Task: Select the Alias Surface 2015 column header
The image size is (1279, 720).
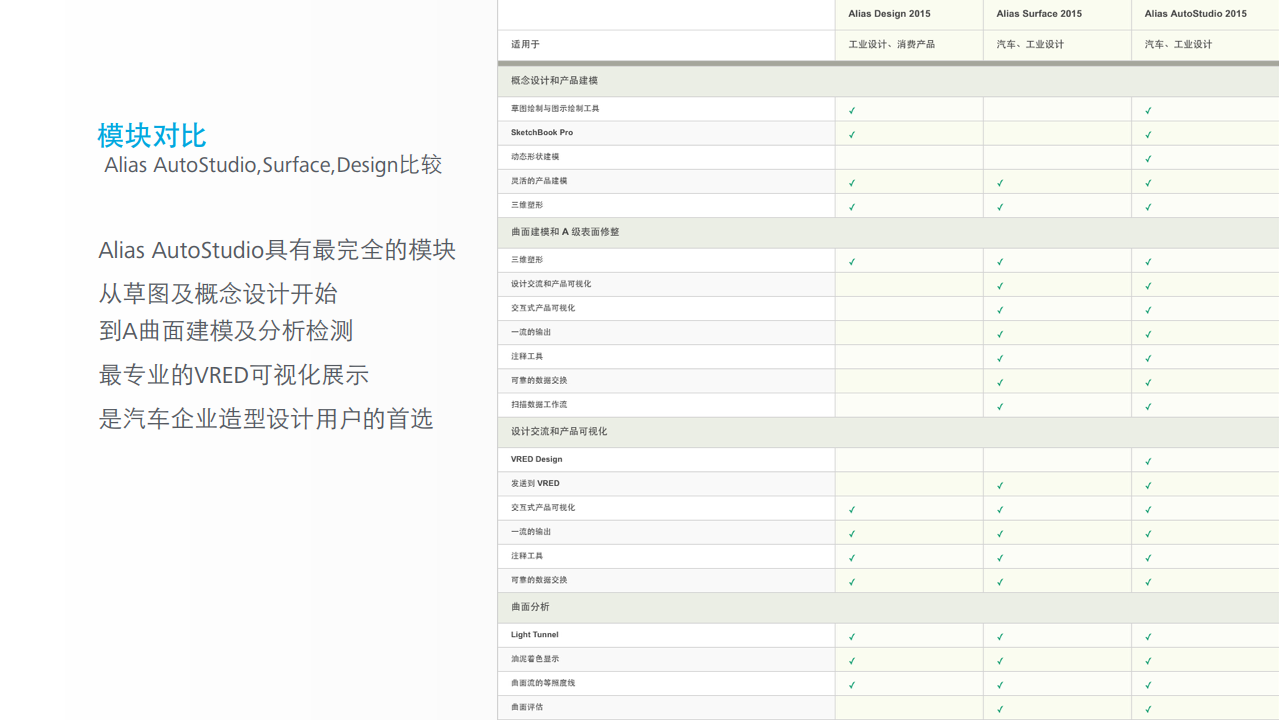Action: point(1039,14)
